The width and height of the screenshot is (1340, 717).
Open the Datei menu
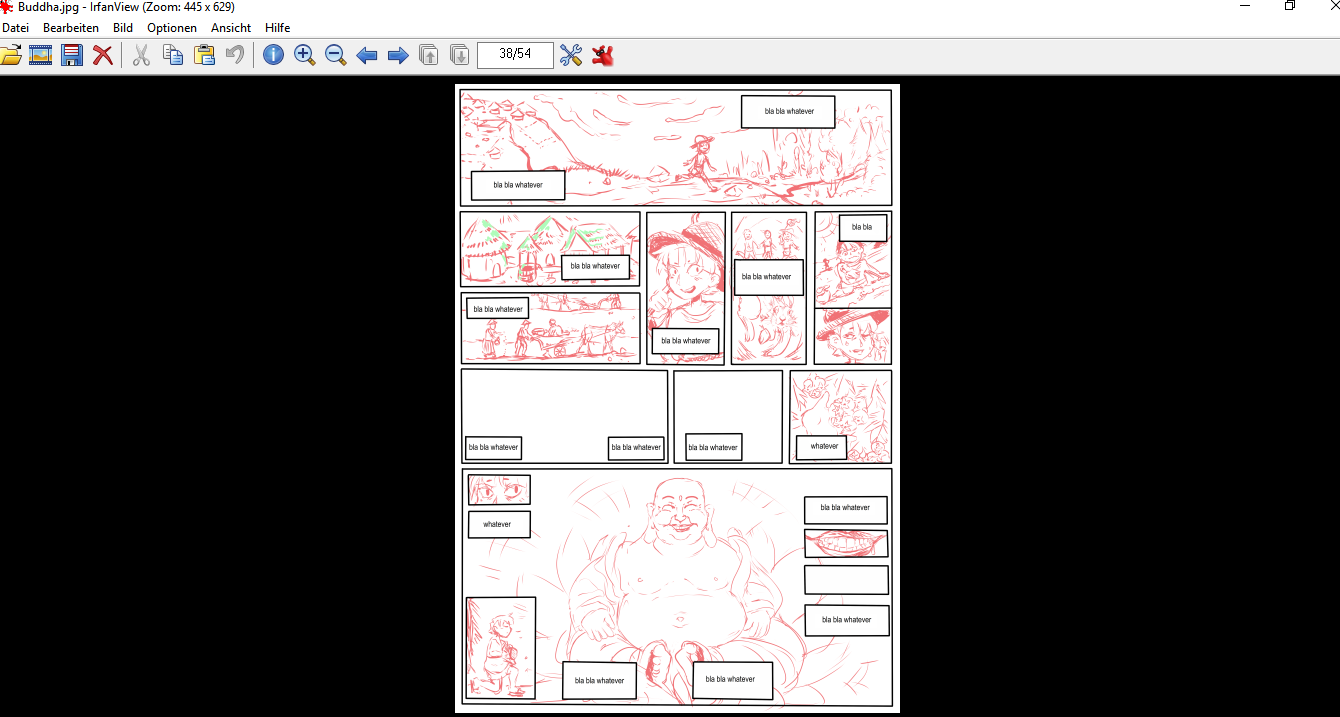[15, 28]
